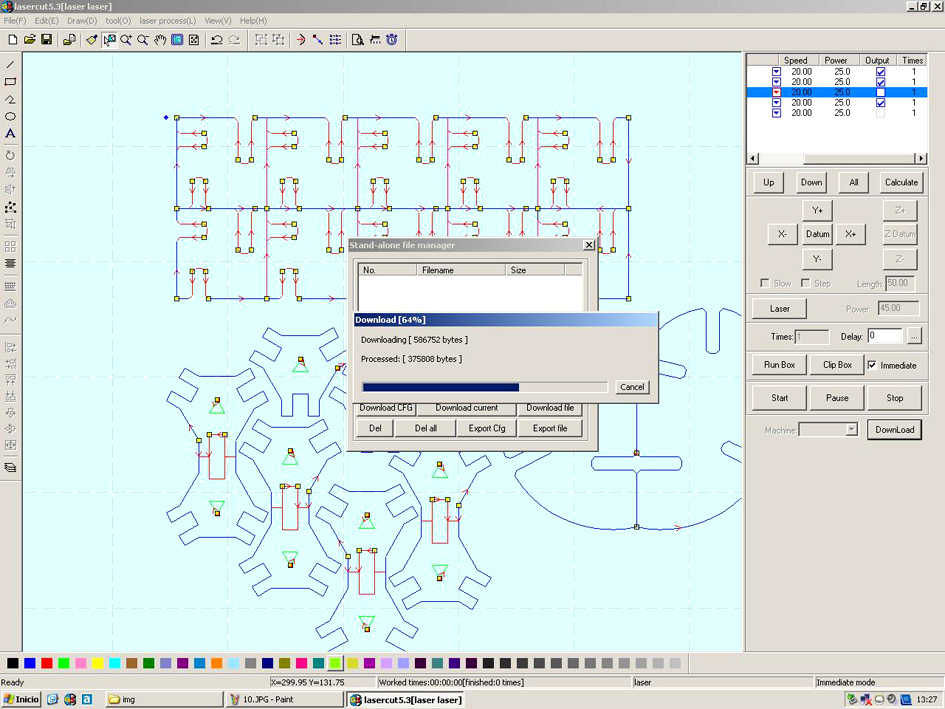Pick the yellow color swatch in palette
Screen dimensions: 945x709
point(98,663)
